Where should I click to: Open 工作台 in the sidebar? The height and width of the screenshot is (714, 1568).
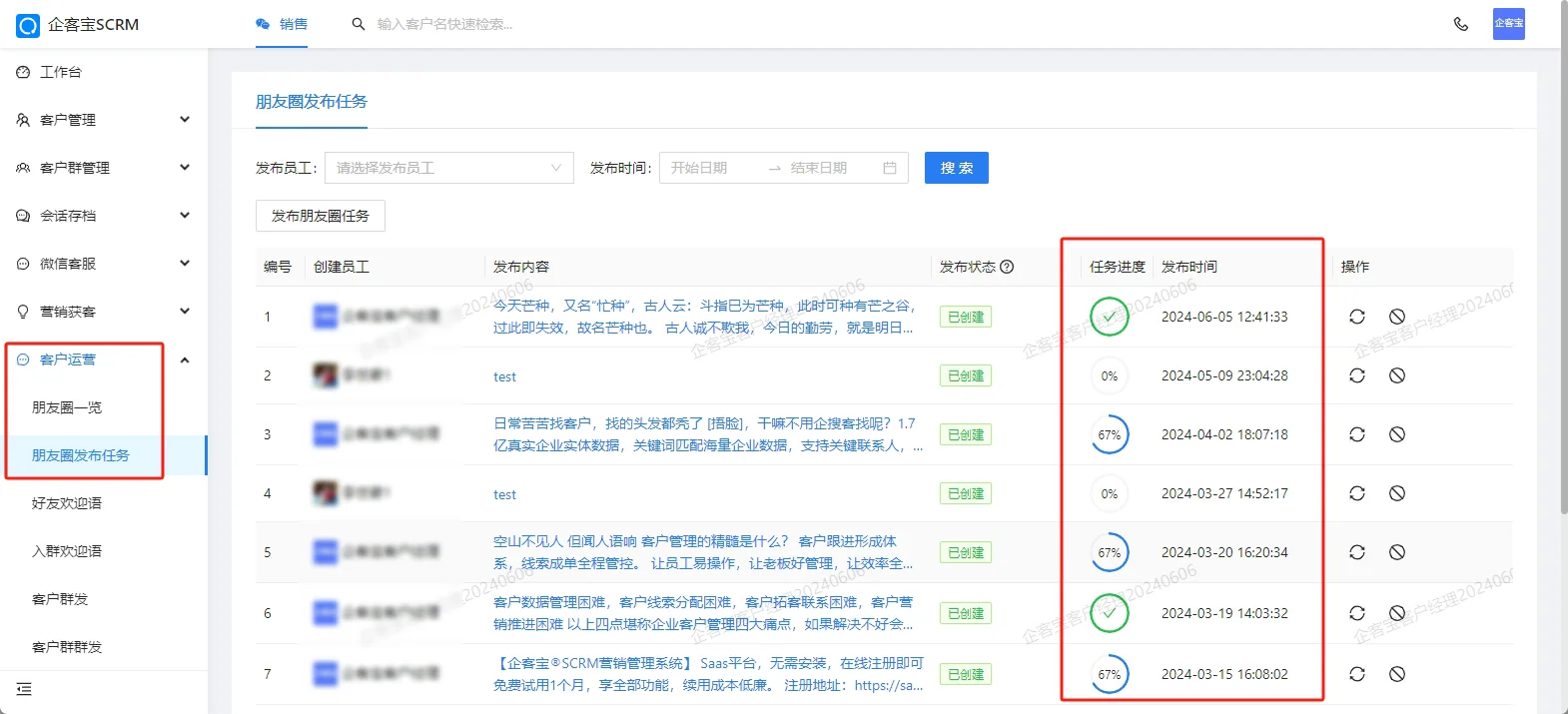click(104, 72)
